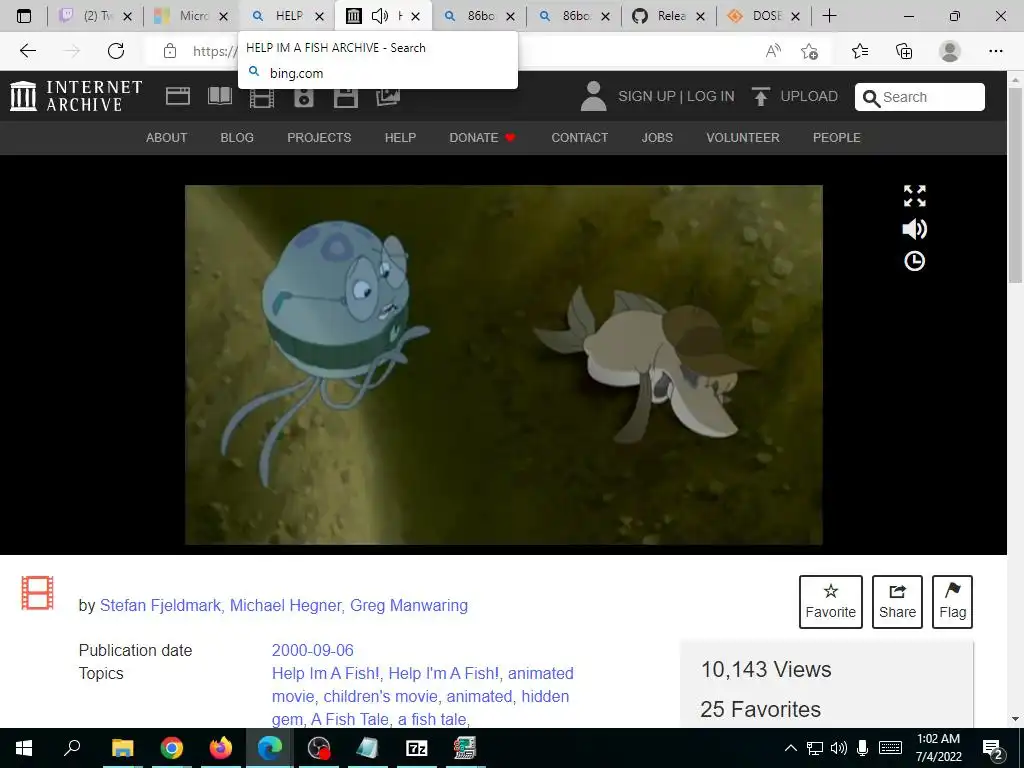The width and height of the screenshot is (1024, 768).
Task: Click the Internet Archive logo
Action: [76, 96]
